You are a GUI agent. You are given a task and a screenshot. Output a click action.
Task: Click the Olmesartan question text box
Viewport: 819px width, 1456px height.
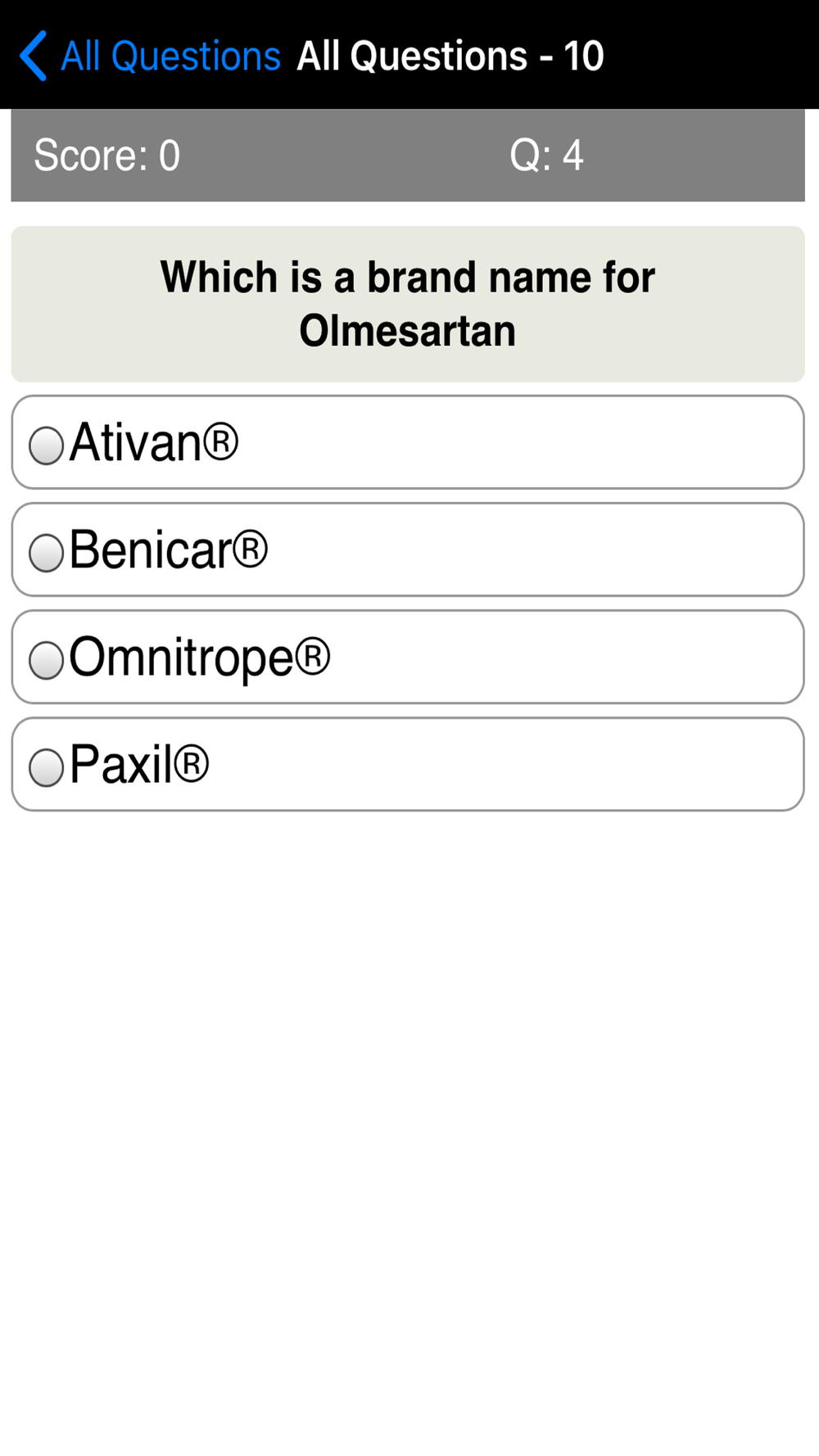(x=408, y=304)
